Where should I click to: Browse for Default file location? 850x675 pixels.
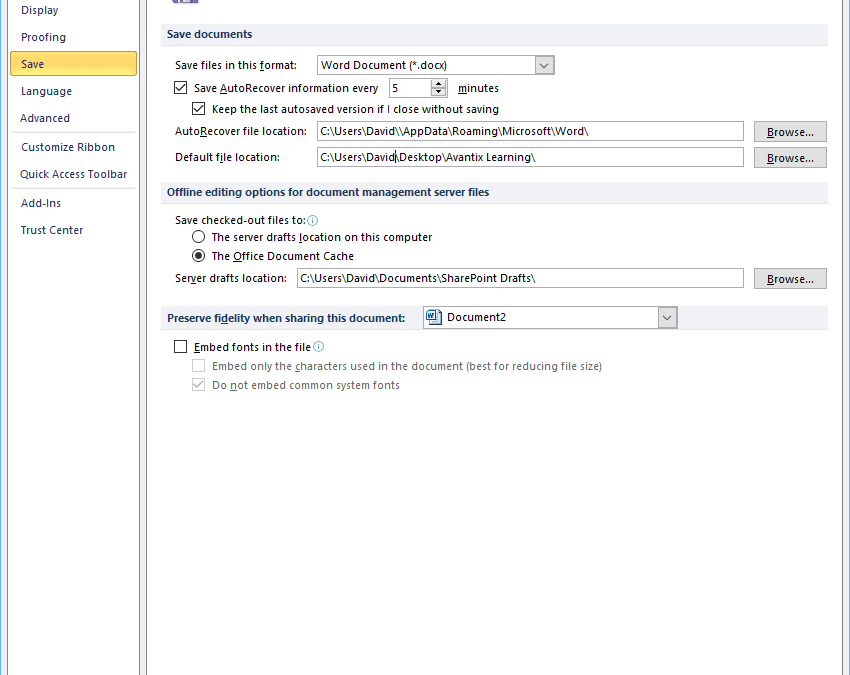tap(790, 158)
